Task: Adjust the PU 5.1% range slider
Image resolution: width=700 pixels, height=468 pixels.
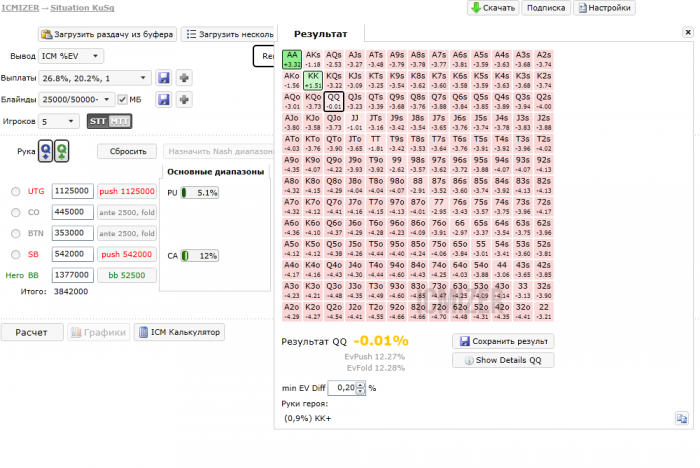Action: coord(200,193)
